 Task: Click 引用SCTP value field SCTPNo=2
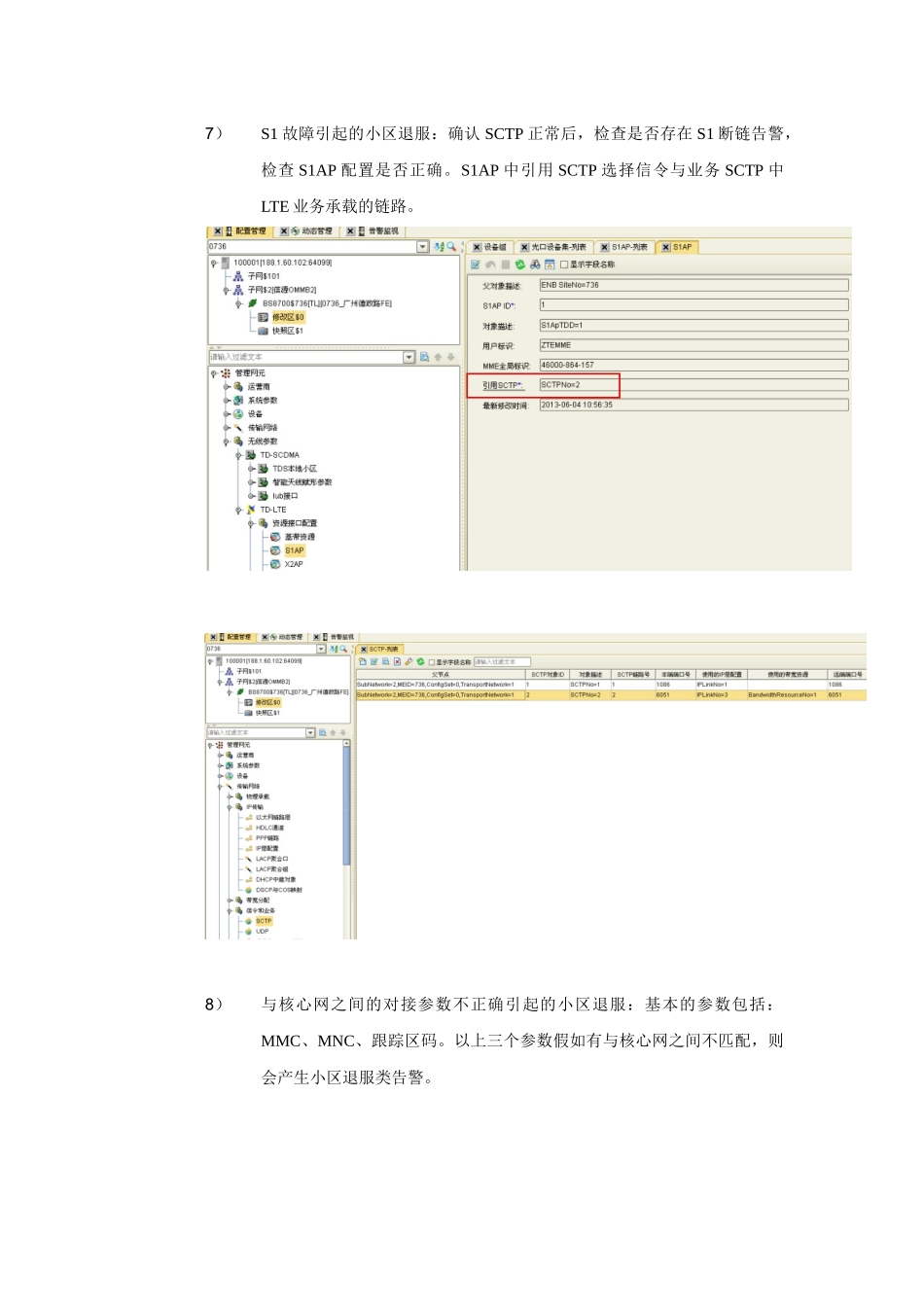tap(693, 385)
